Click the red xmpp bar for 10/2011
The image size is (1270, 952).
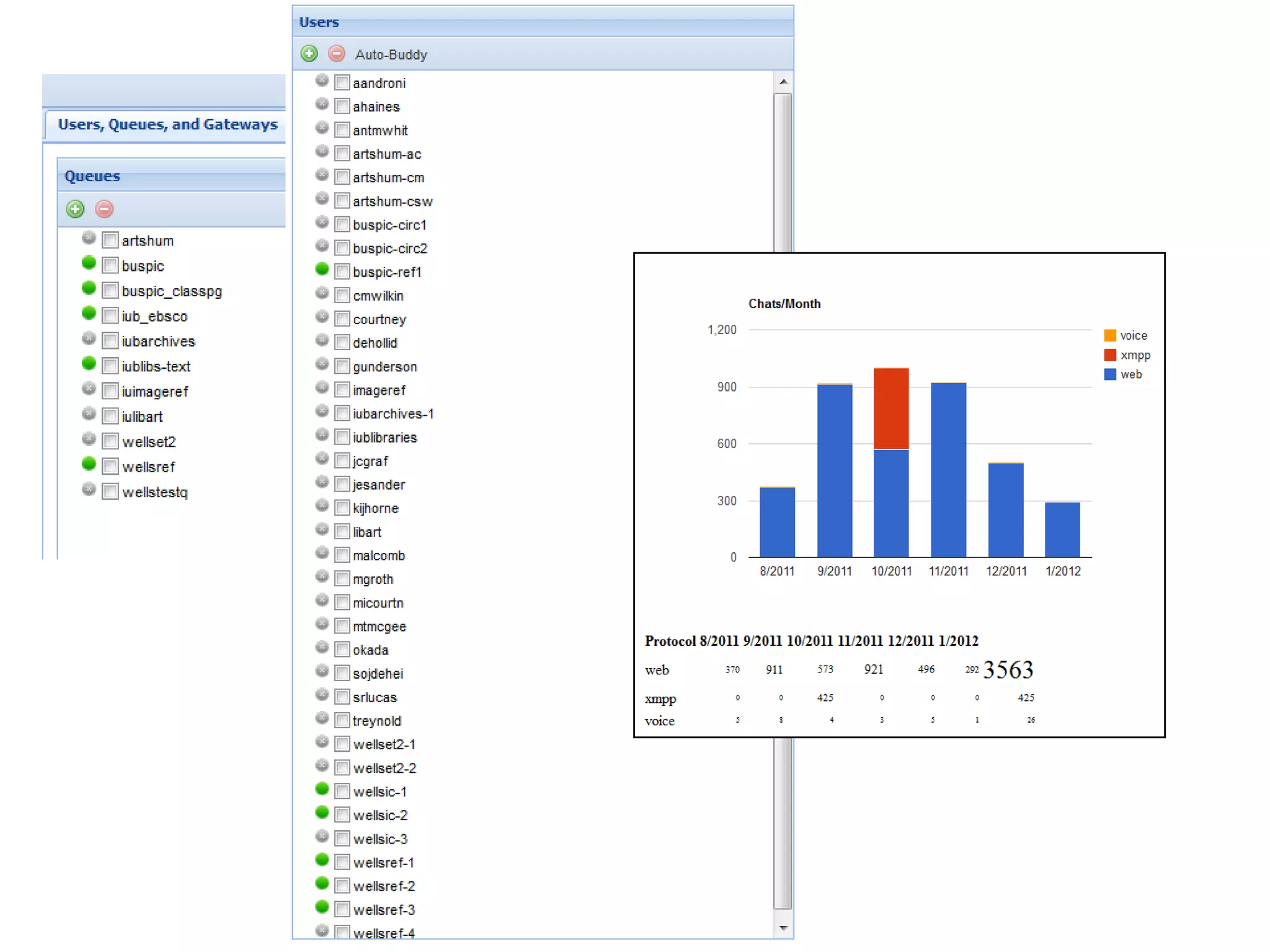(x=890, y=408)
